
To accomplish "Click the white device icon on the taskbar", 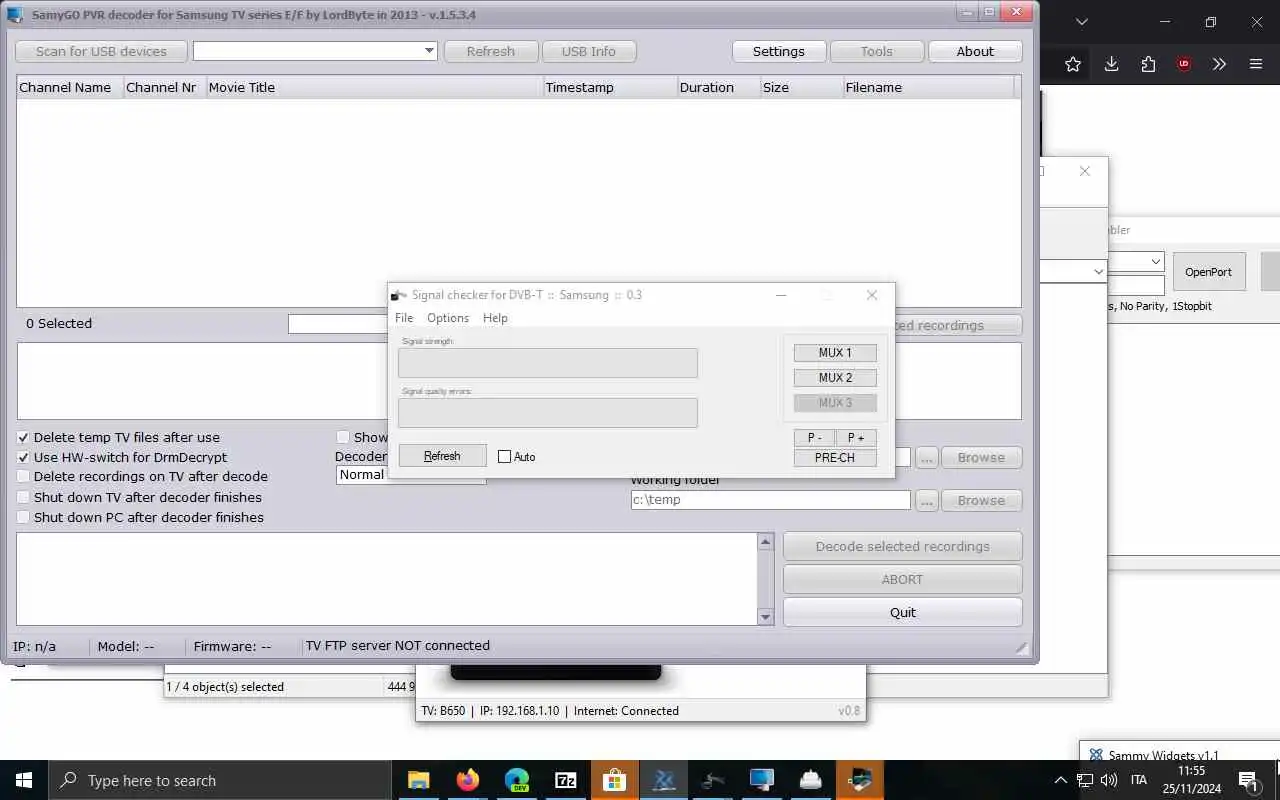I will click(x=811, y=780).
